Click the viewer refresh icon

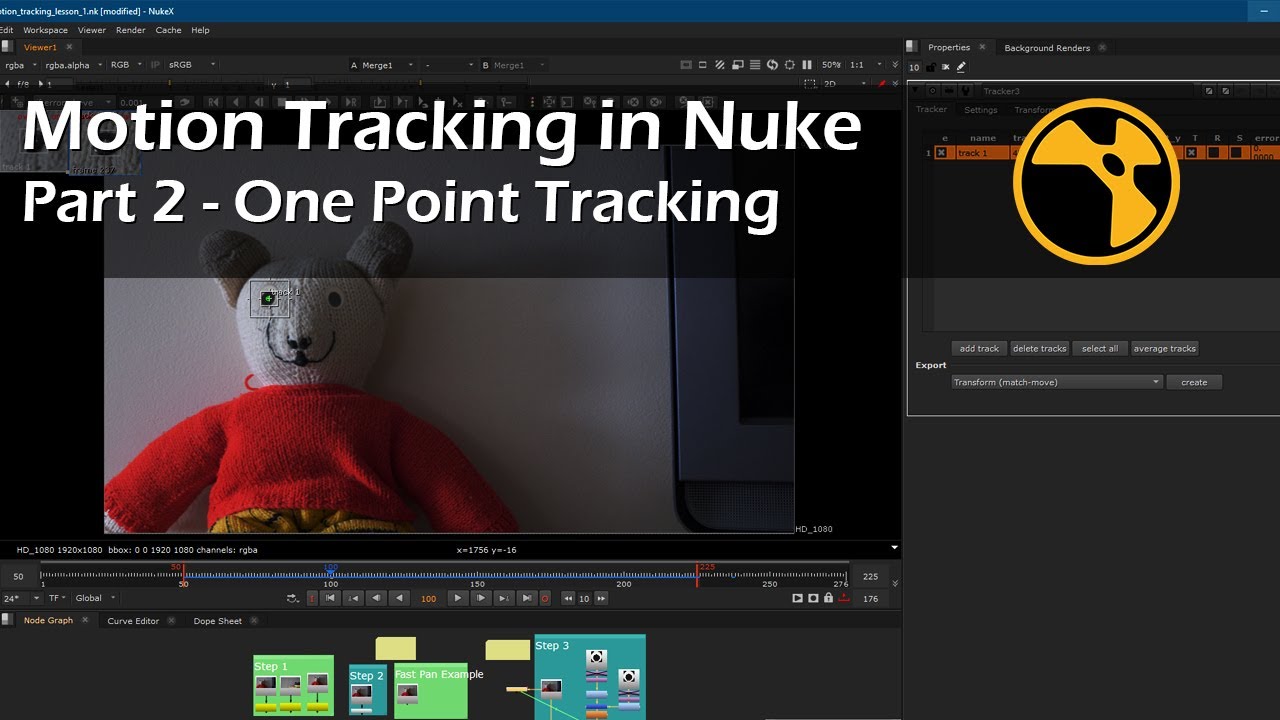coord(772,65)
